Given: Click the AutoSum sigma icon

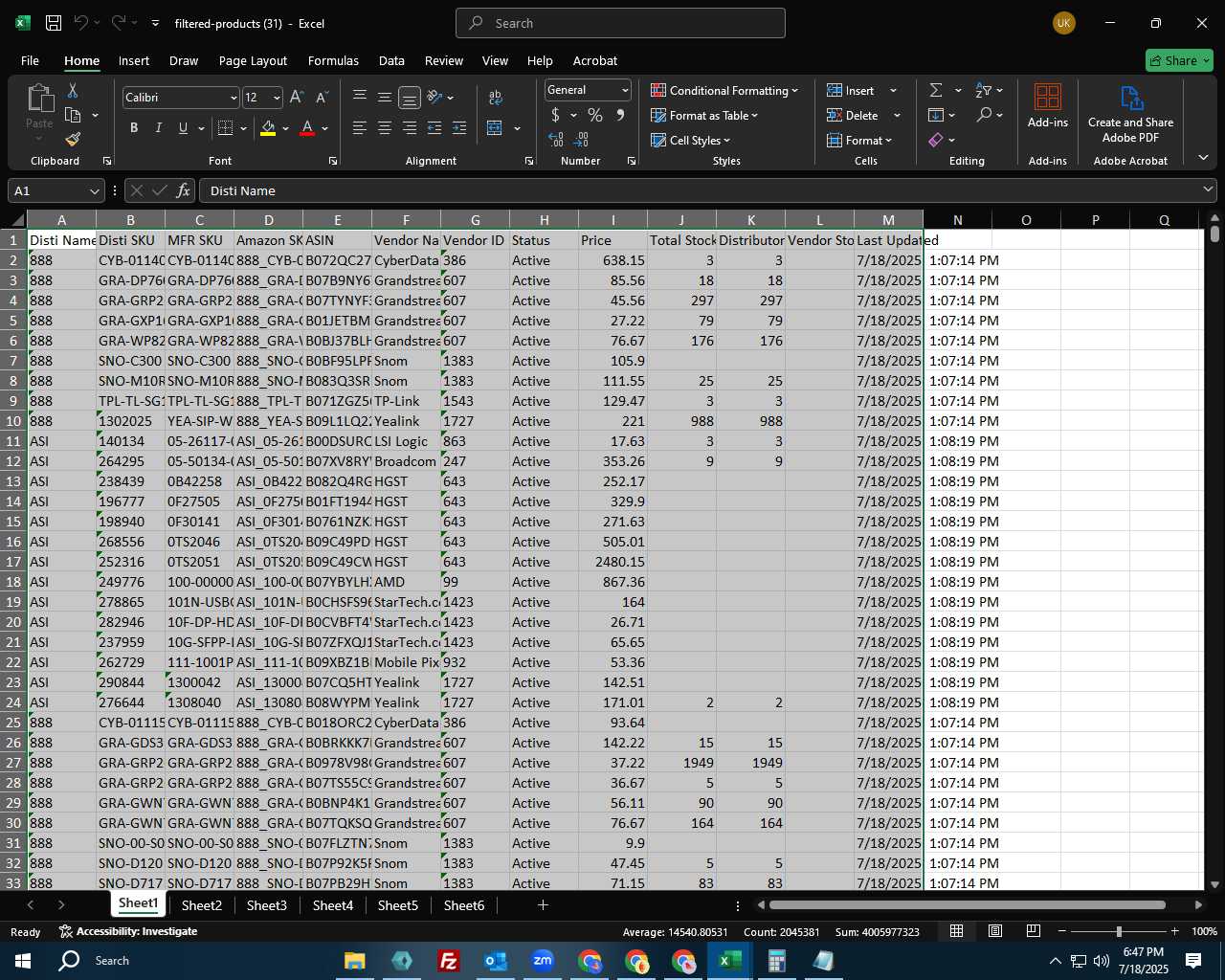Looking at the screenshot, I should 936,90.
